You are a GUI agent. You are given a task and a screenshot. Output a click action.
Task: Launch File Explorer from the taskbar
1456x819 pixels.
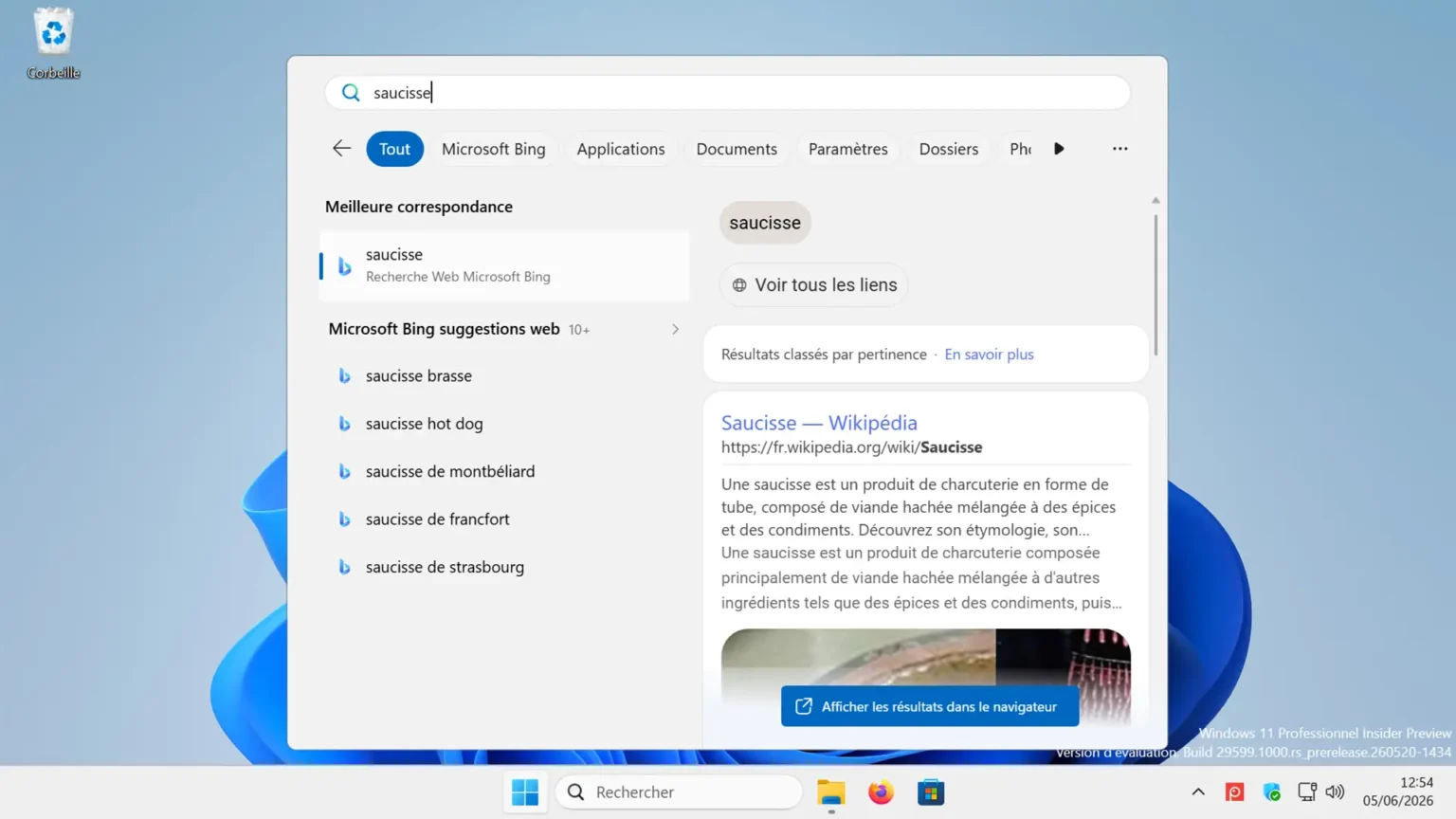coord(831,792)
